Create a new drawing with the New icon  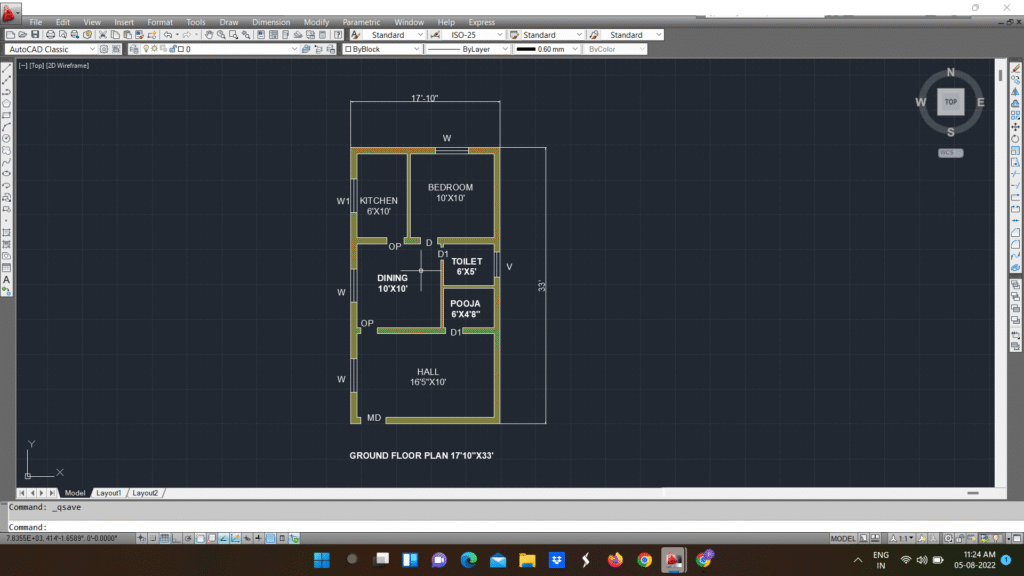coord(10,35)
